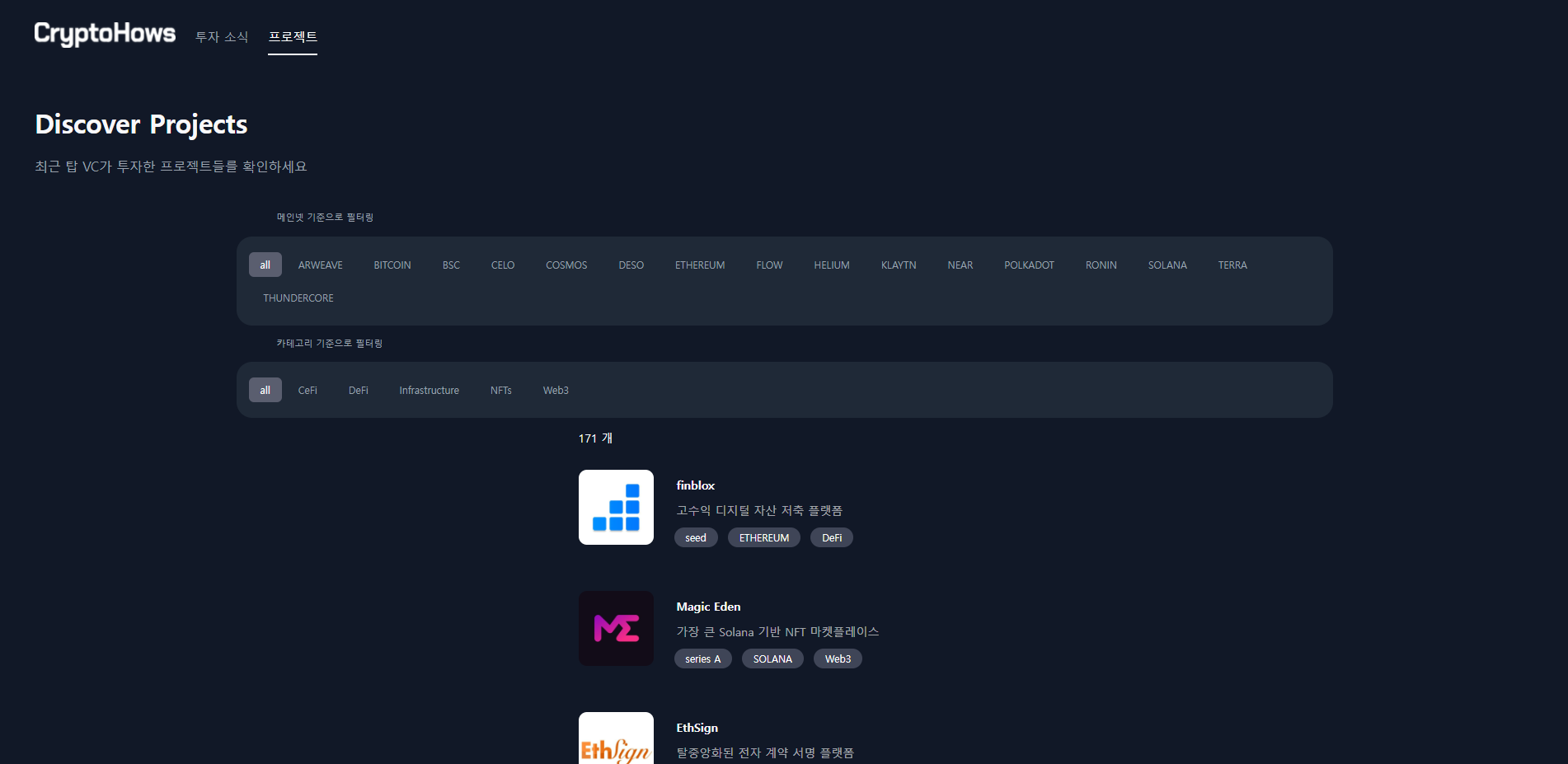Select the 'all' mainnet filter
This screenshot has height=764, width=1568.
click(x=265, y=265)
